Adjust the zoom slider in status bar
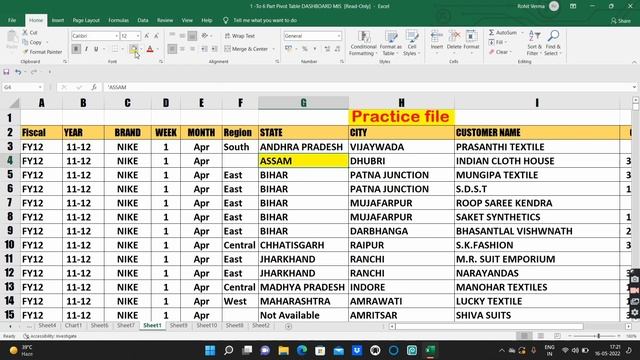 598,336
